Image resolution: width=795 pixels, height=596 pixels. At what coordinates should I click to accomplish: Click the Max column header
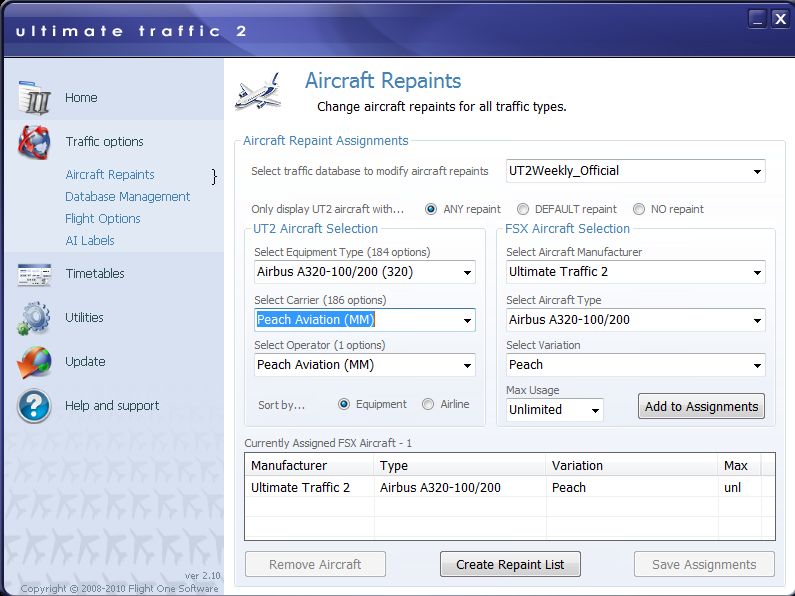[x=740, y=465]
